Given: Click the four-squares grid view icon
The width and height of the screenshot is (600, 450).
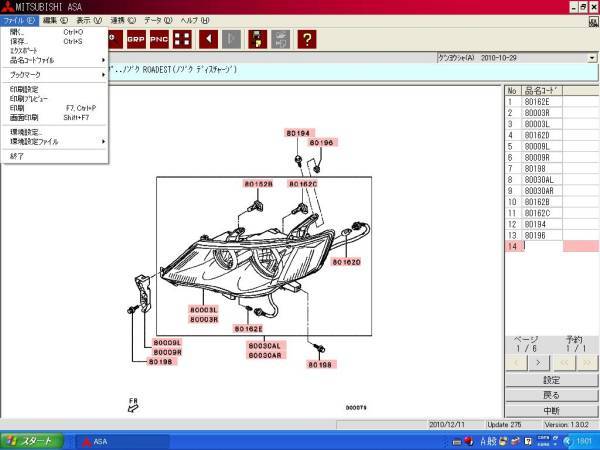Looking at the screenshot, I should [181, 39].
